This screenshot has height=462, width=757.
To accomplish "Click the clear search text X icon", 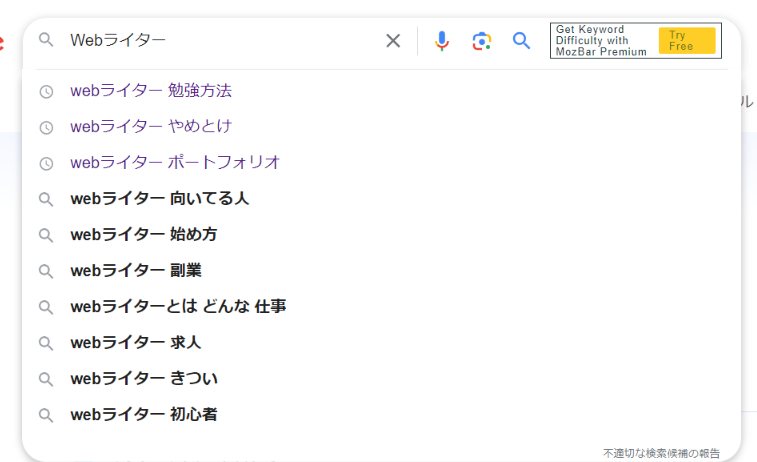I will pos(393,41).
